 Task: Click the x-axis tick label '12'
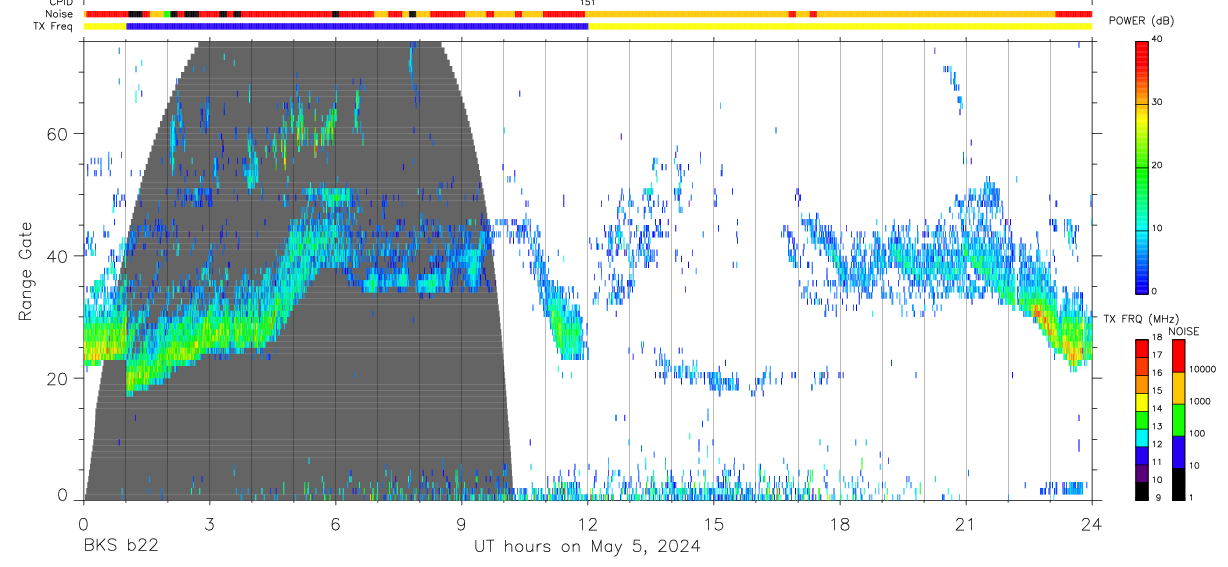tap(587, 524)
